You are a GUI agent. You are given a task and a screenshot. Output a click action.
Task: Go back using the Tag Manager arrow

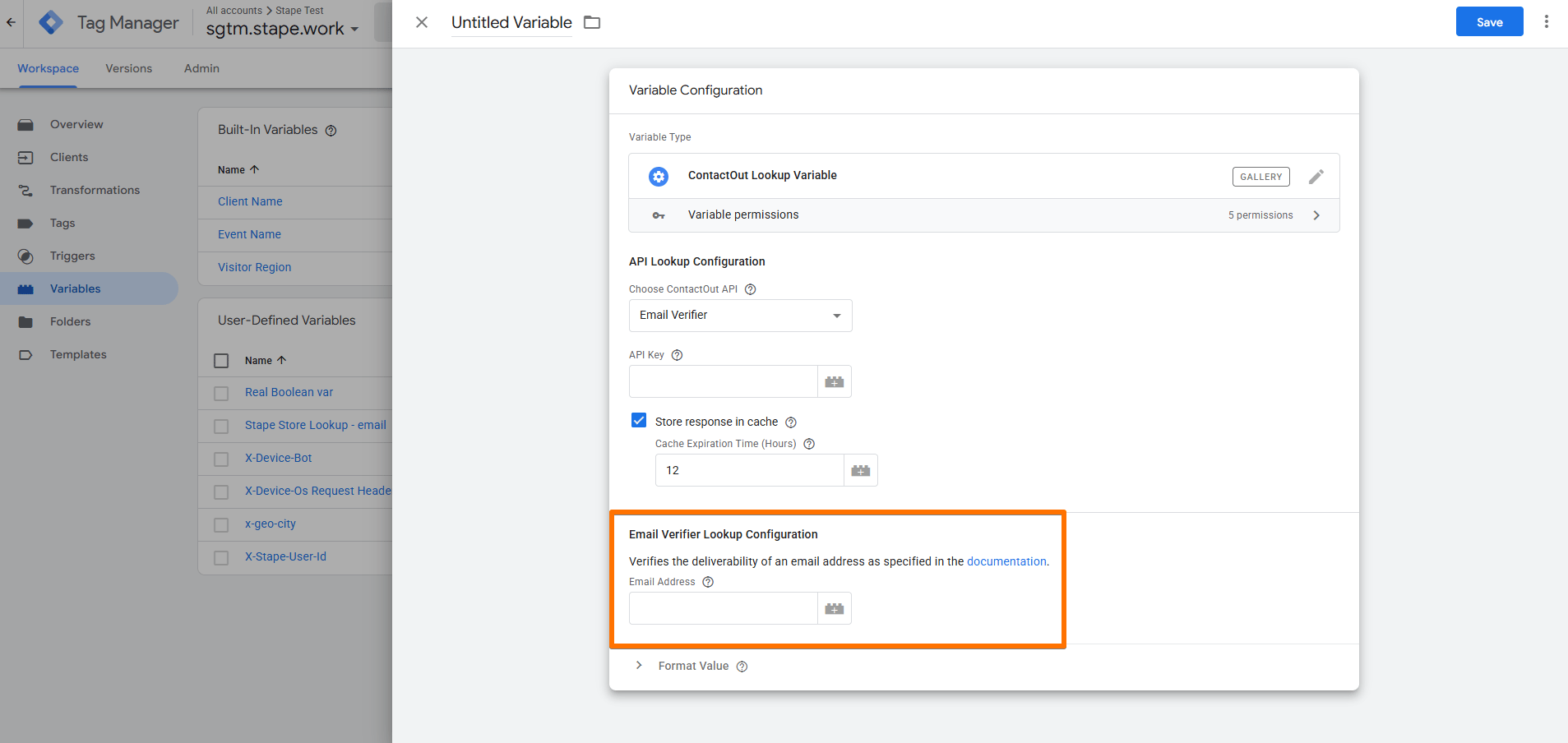[11, 22]
